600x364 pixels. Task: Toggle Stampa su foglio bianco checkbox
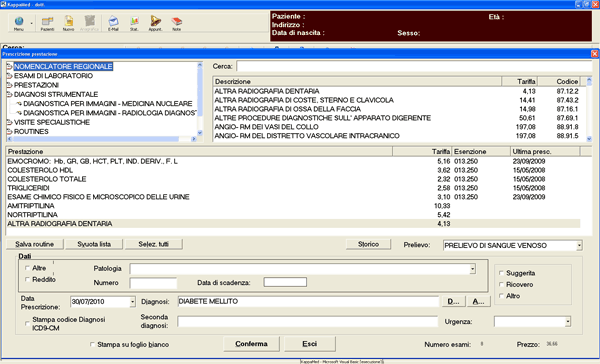coord(92,344)
